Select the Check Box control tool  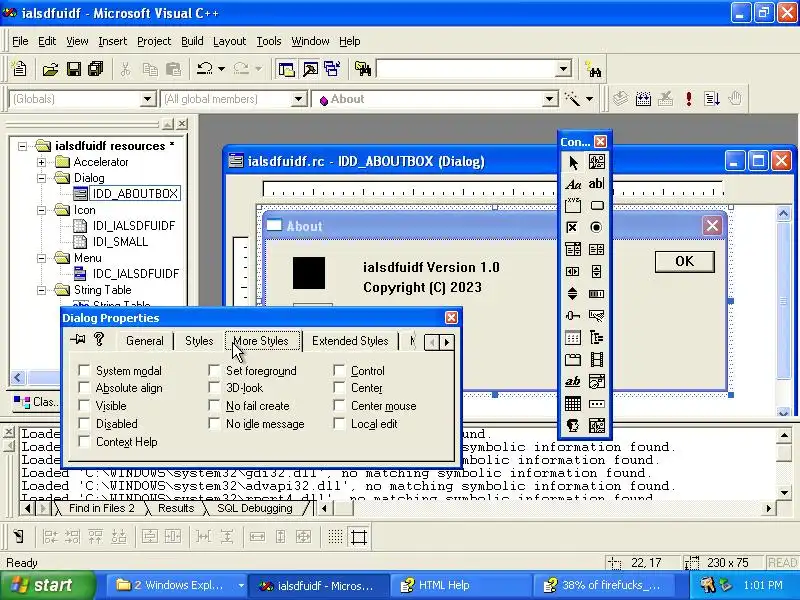(573, 228)
